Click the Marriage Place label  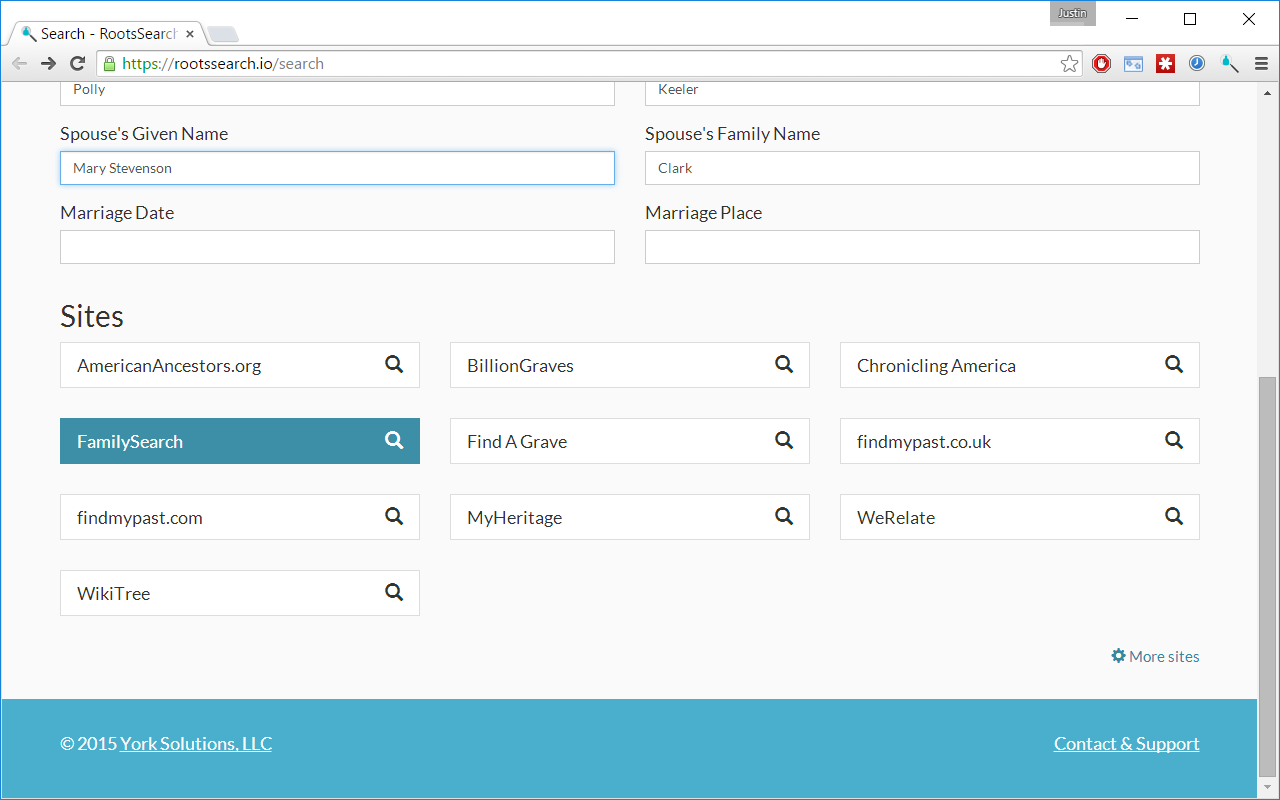tap(703, 212)
